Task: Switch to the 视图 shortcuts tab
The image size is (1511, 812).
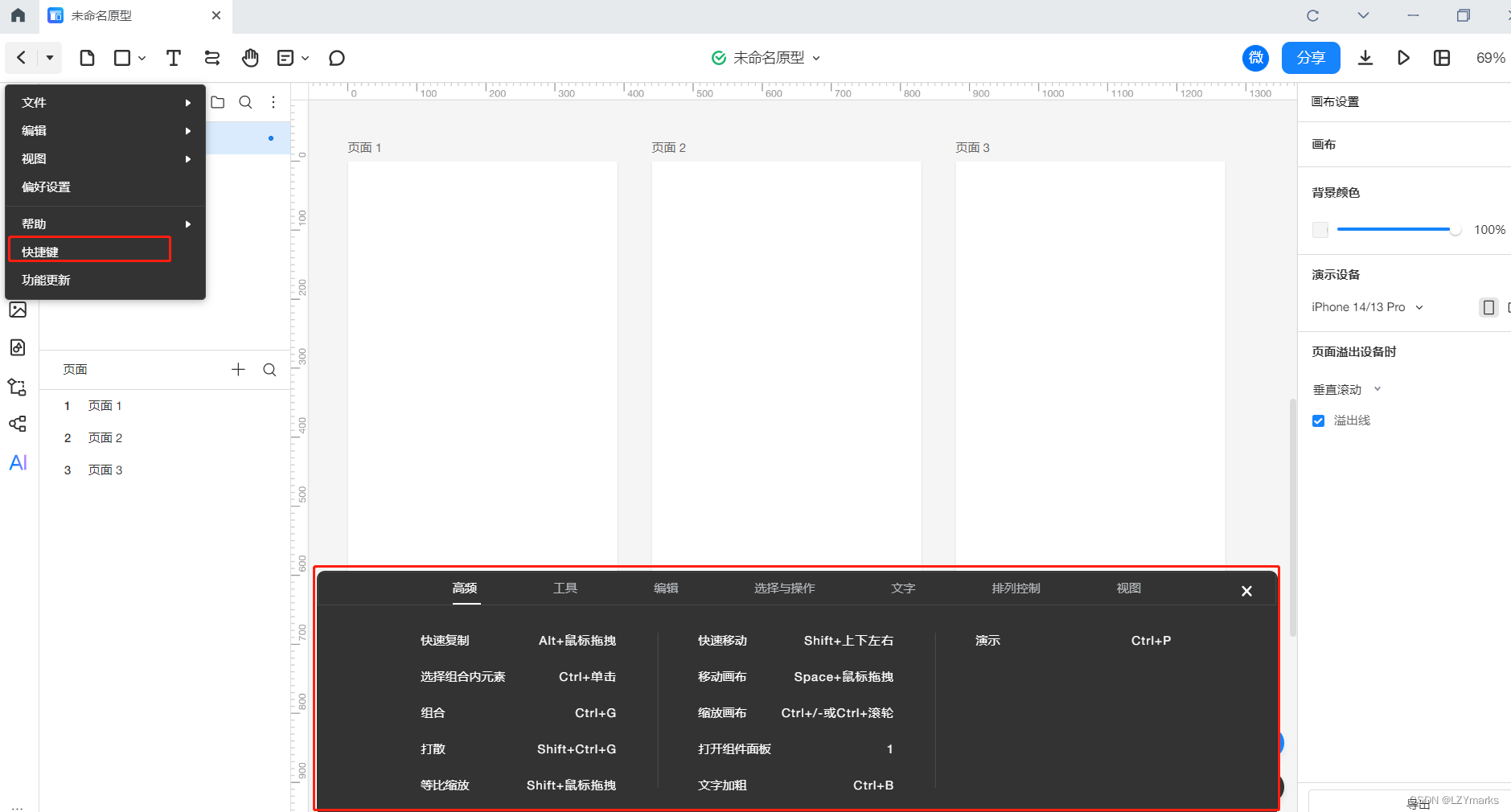Action: (x=1129, y=588)
